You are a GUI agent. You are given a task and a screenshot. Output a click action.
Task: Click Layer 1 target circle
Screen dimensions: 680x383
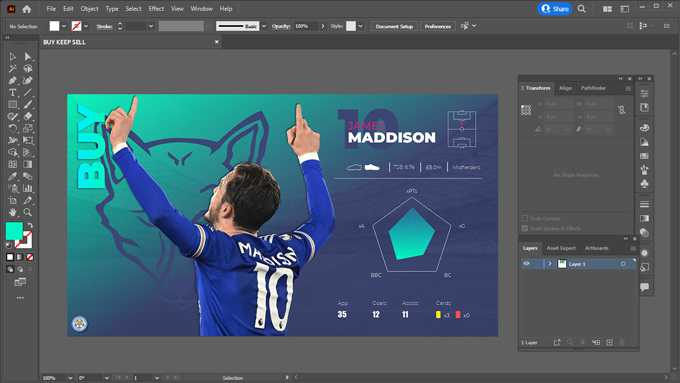(623, 264)
